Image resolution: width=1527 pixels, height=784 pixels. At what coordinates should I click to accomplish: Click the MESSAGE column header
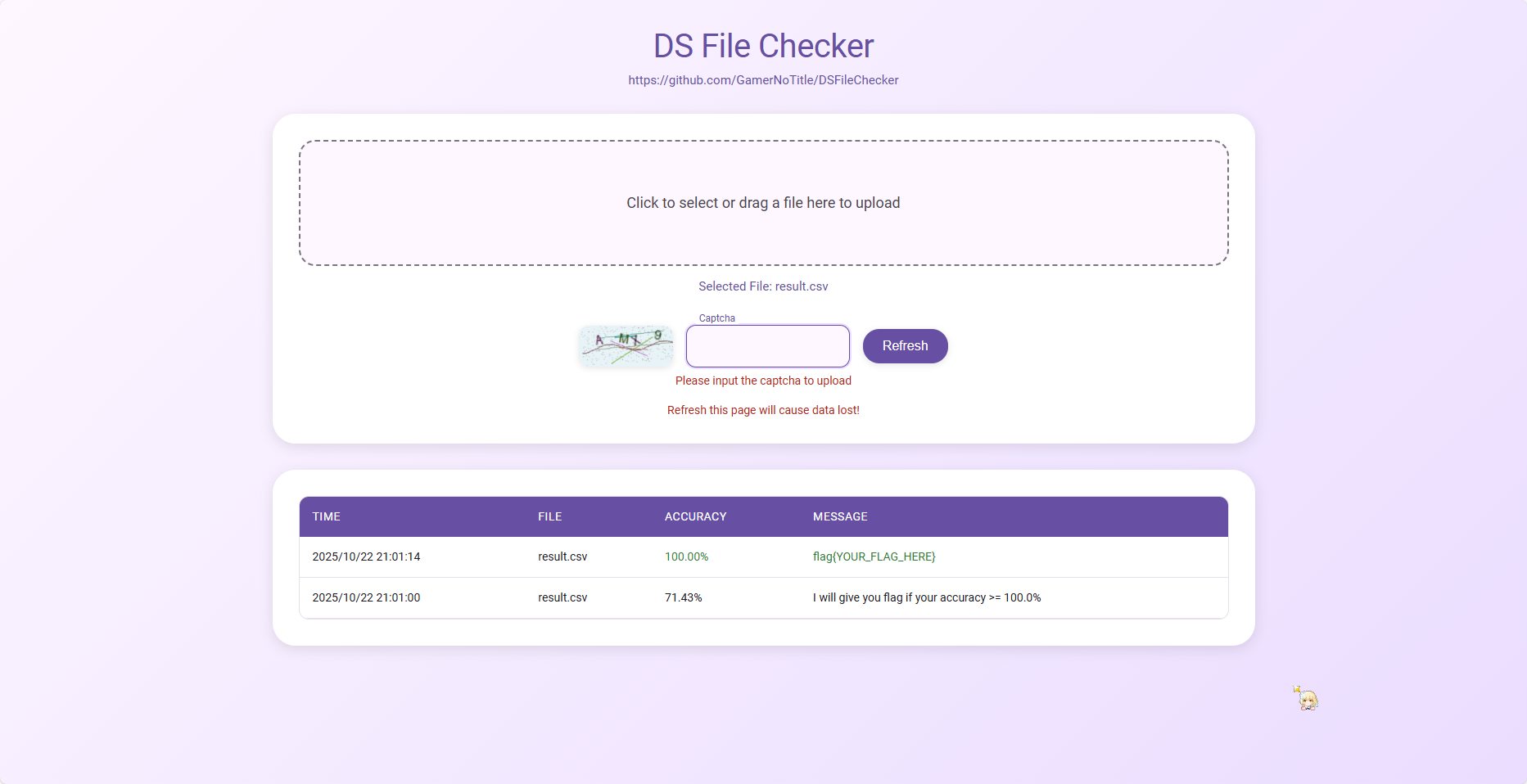click(x=840, y=516)
